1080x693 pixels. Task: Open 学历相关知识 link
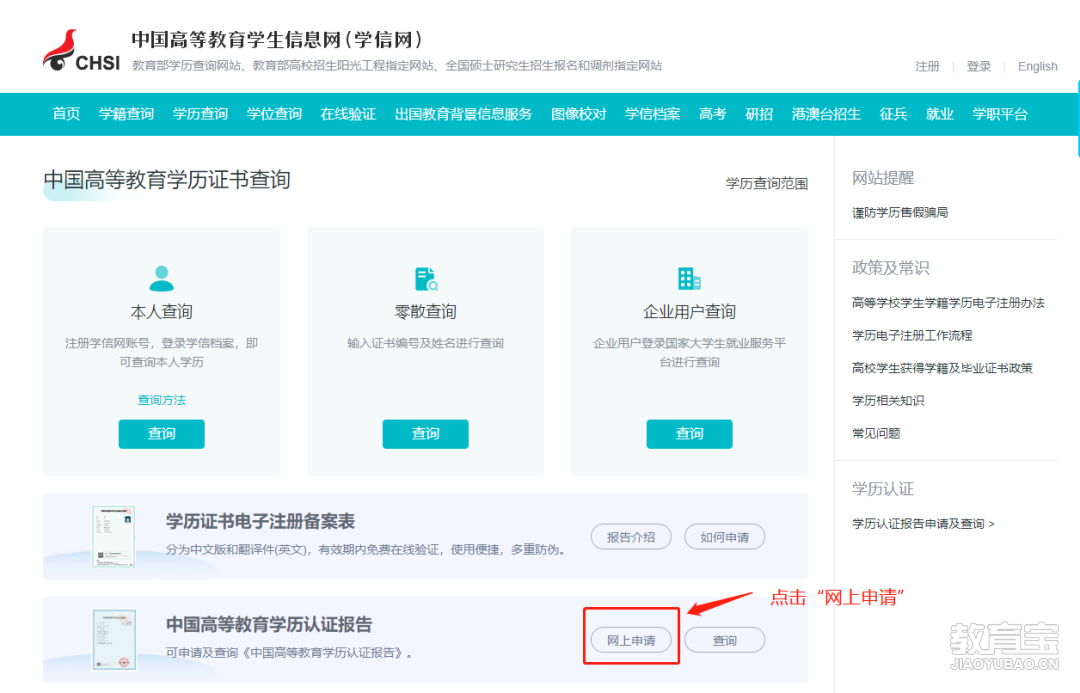pyautogui.click(x=888, y=400)
